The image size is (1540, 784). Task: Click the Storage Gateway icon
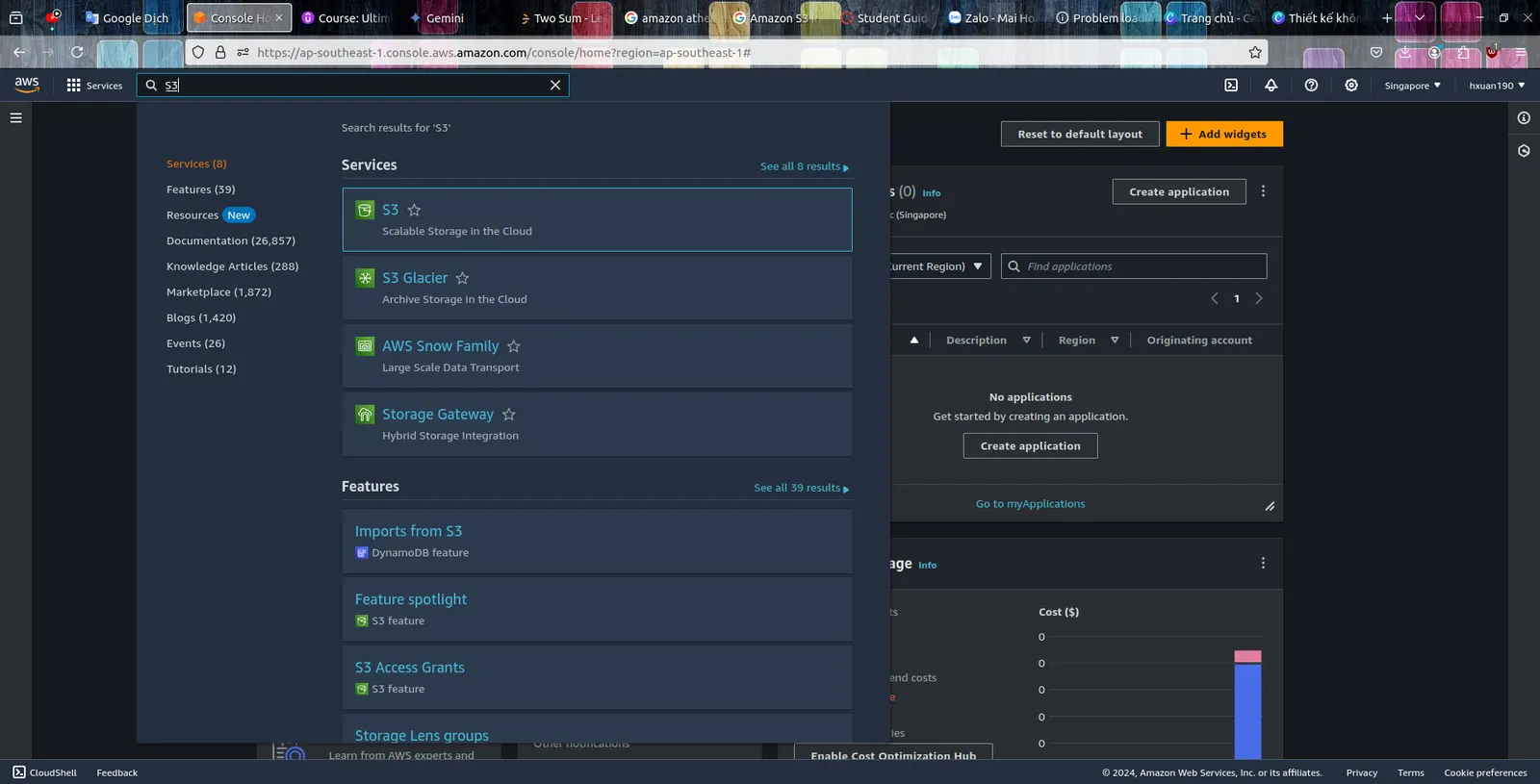[365, 415]
